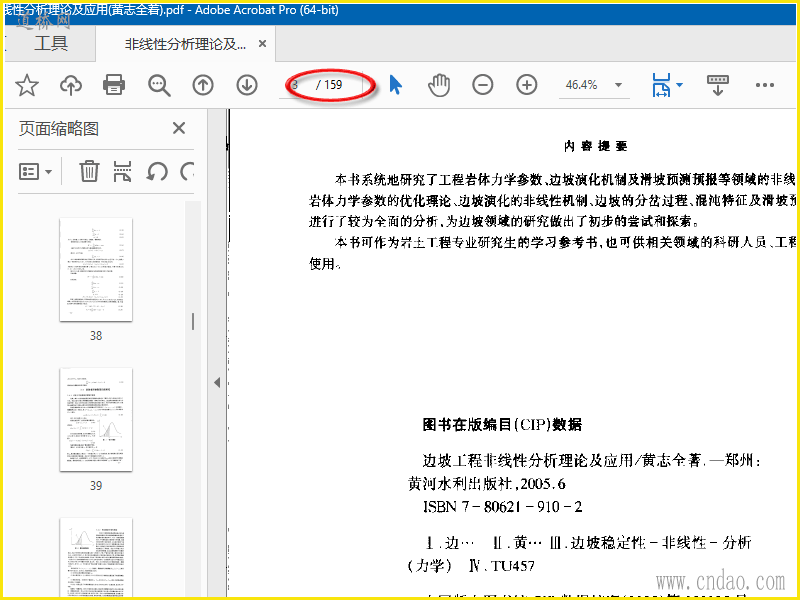Click the fit width page icon
Viewport: 800px width, 600px height.
661,85
